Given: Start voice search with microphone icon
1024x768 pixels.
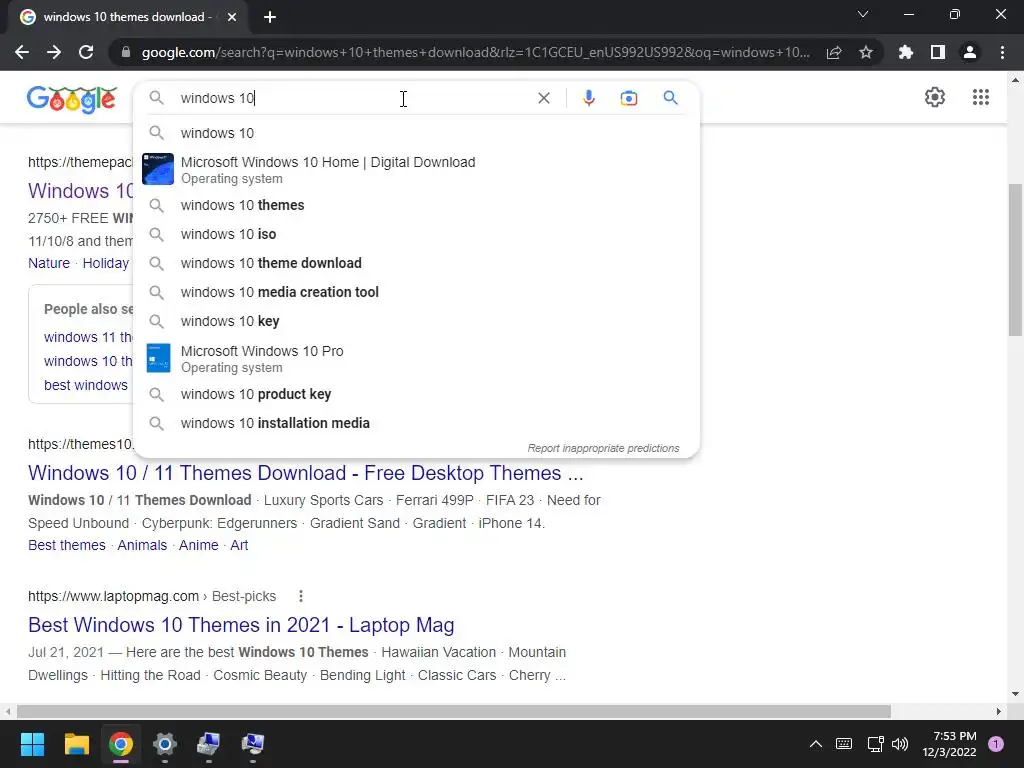Looking at the screenshot, I should [588, 98].
